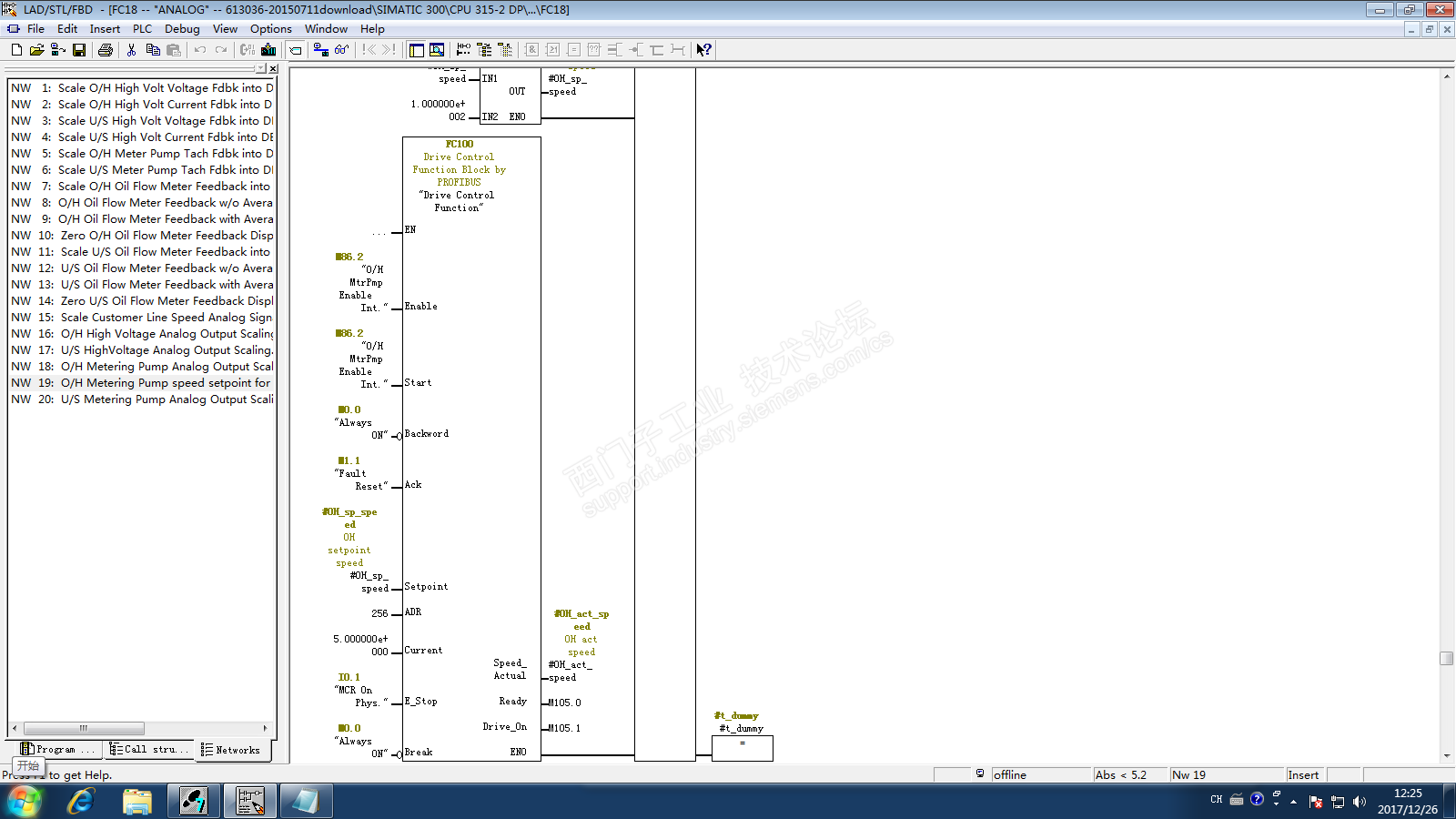Click the Assignment (=) toolbar icon

click(573, 50)
